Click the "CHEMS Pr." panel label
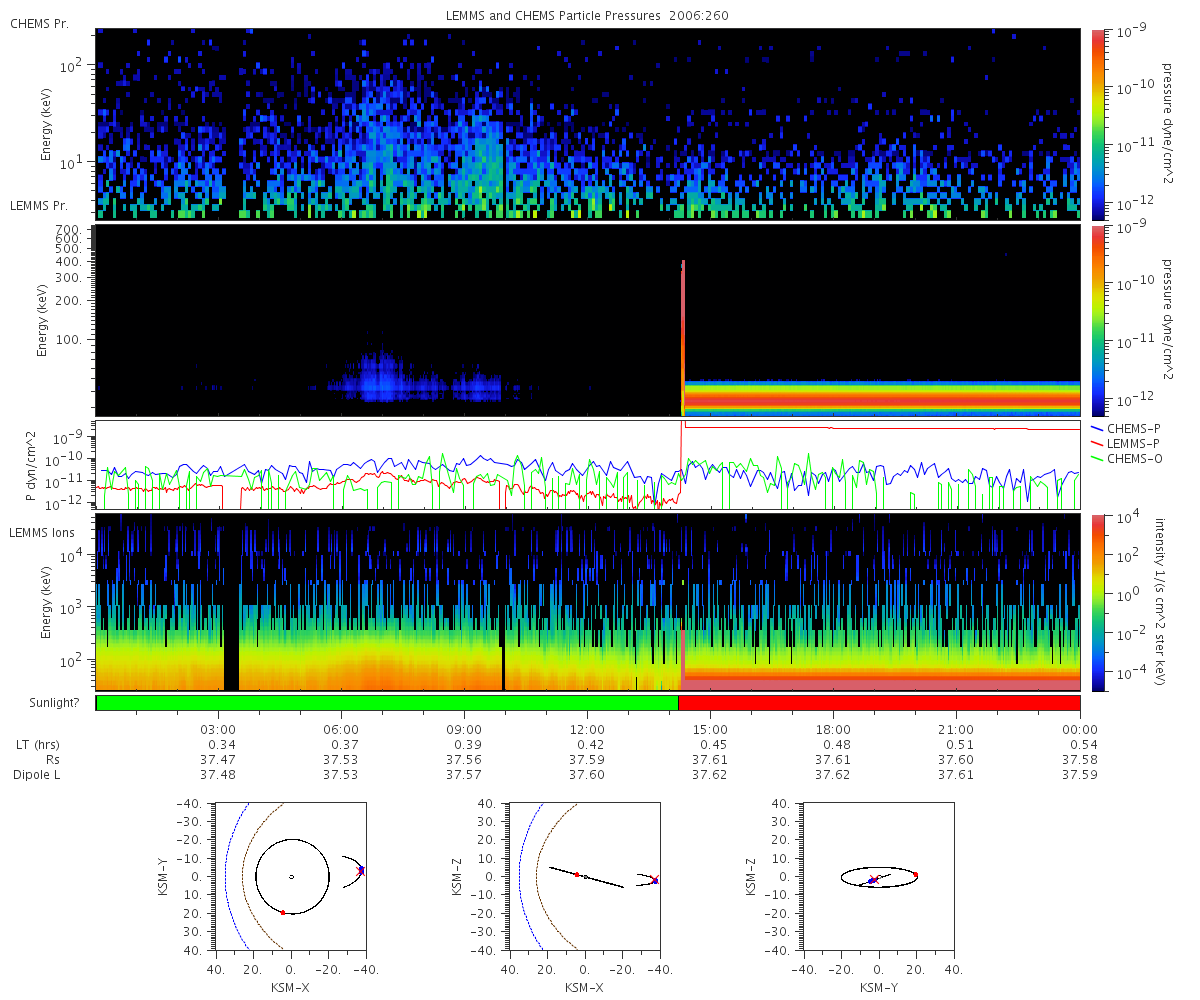 tap(39, 23)
